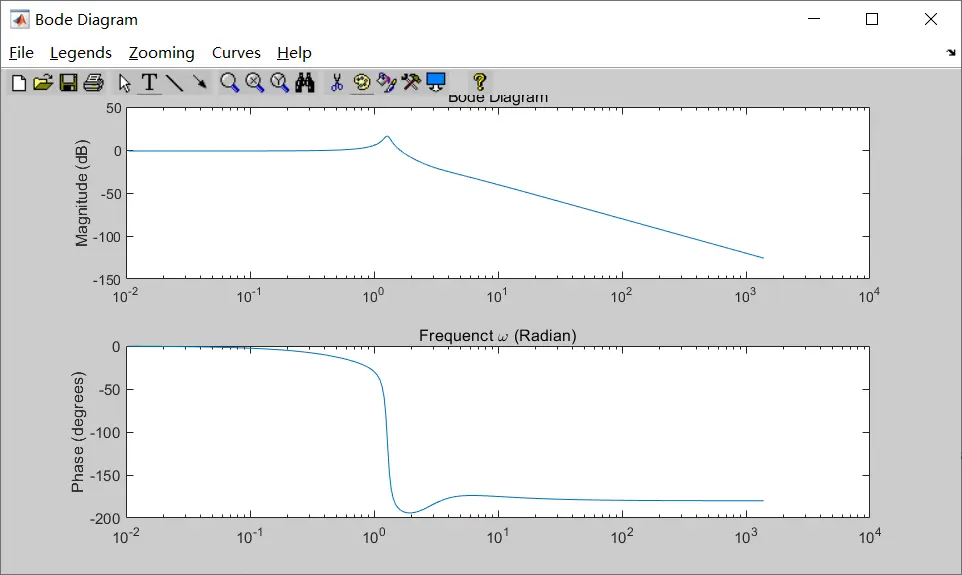This screenshot has width=962, height=575.
Task: Open the Legends menu
Action: [81, 53]
